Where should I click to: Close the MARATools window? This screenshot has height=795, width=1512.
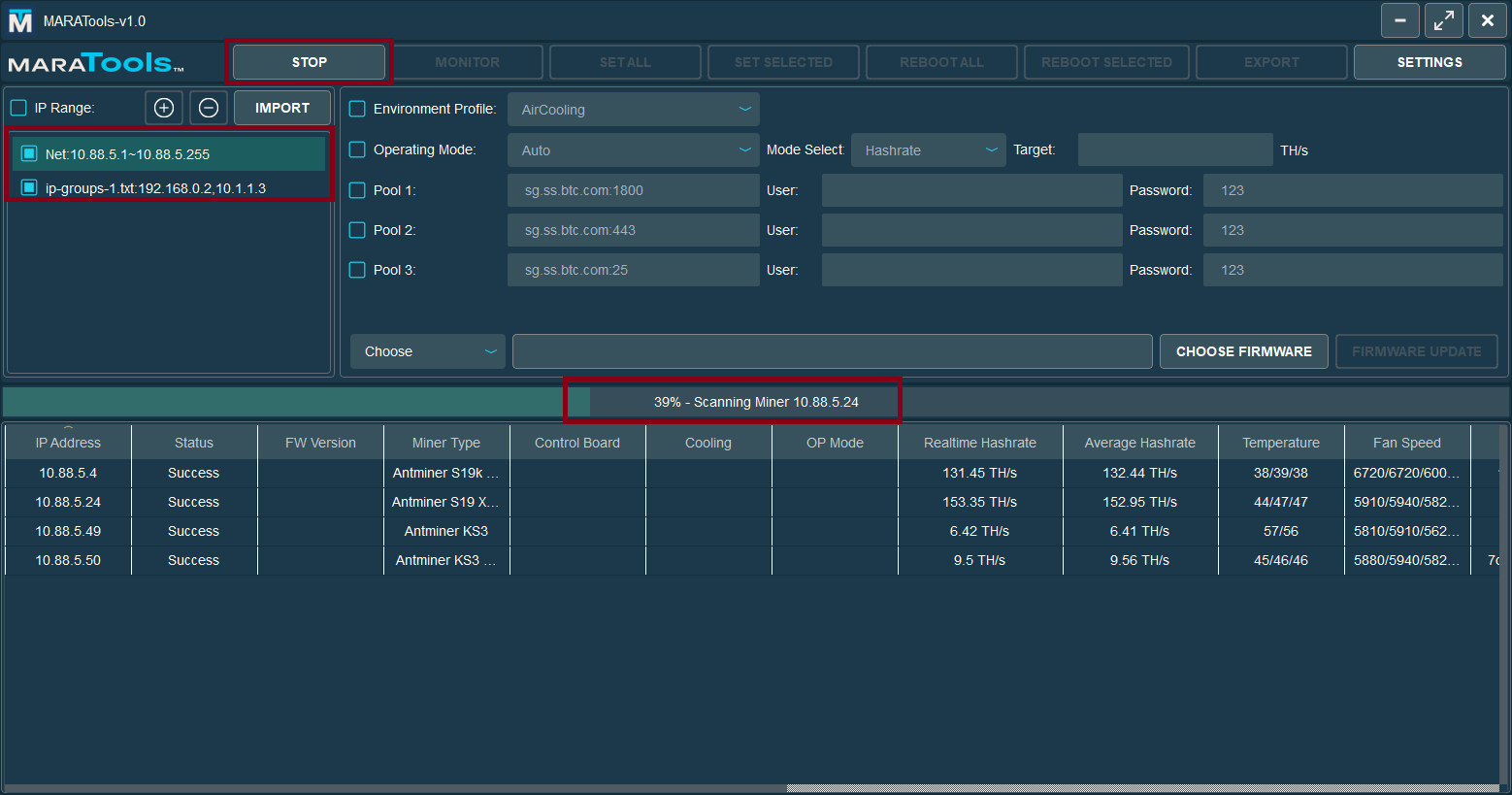[x=1487, y=20]
